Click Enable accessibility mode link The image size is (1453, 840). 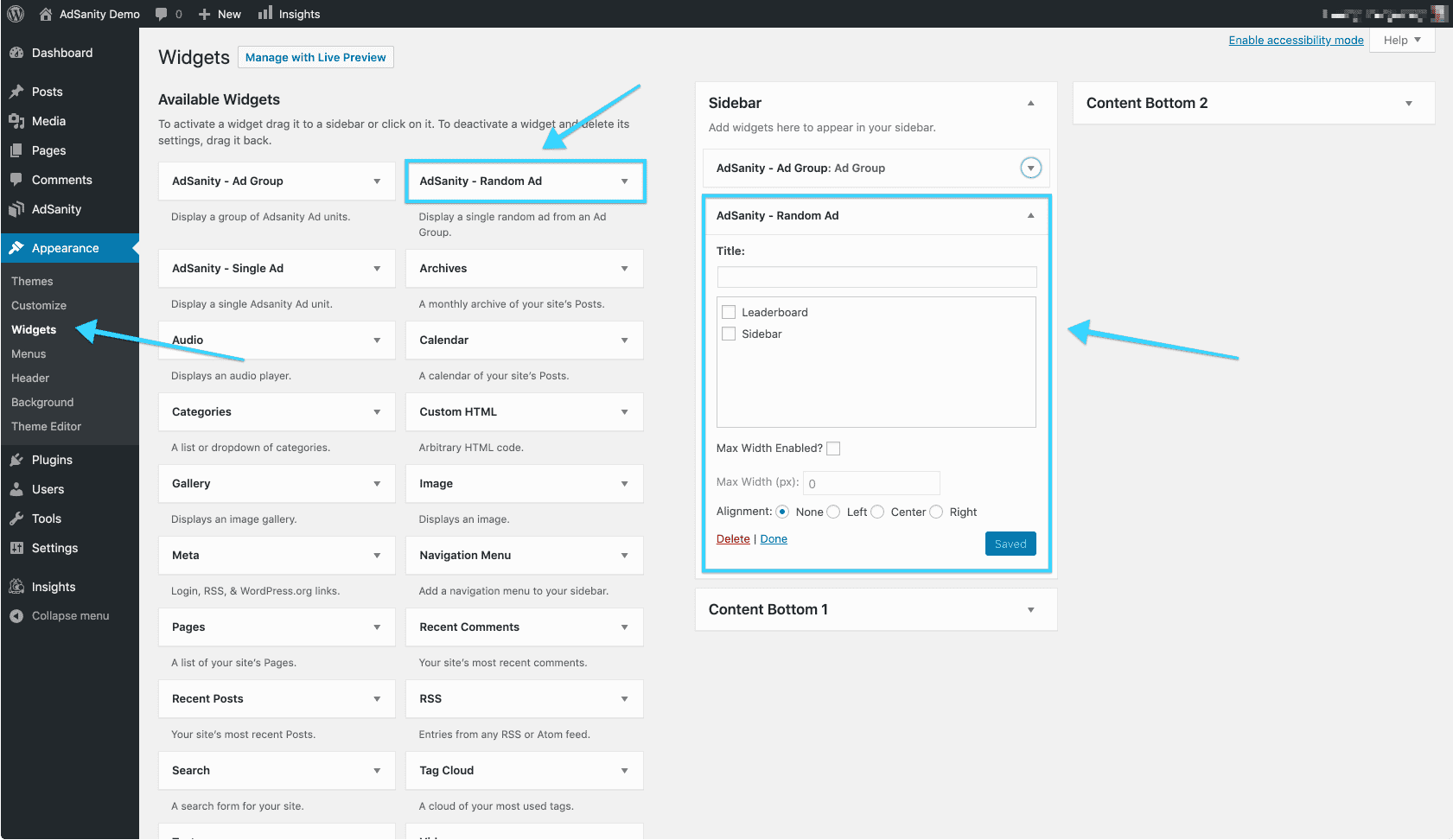[1296, 41]
